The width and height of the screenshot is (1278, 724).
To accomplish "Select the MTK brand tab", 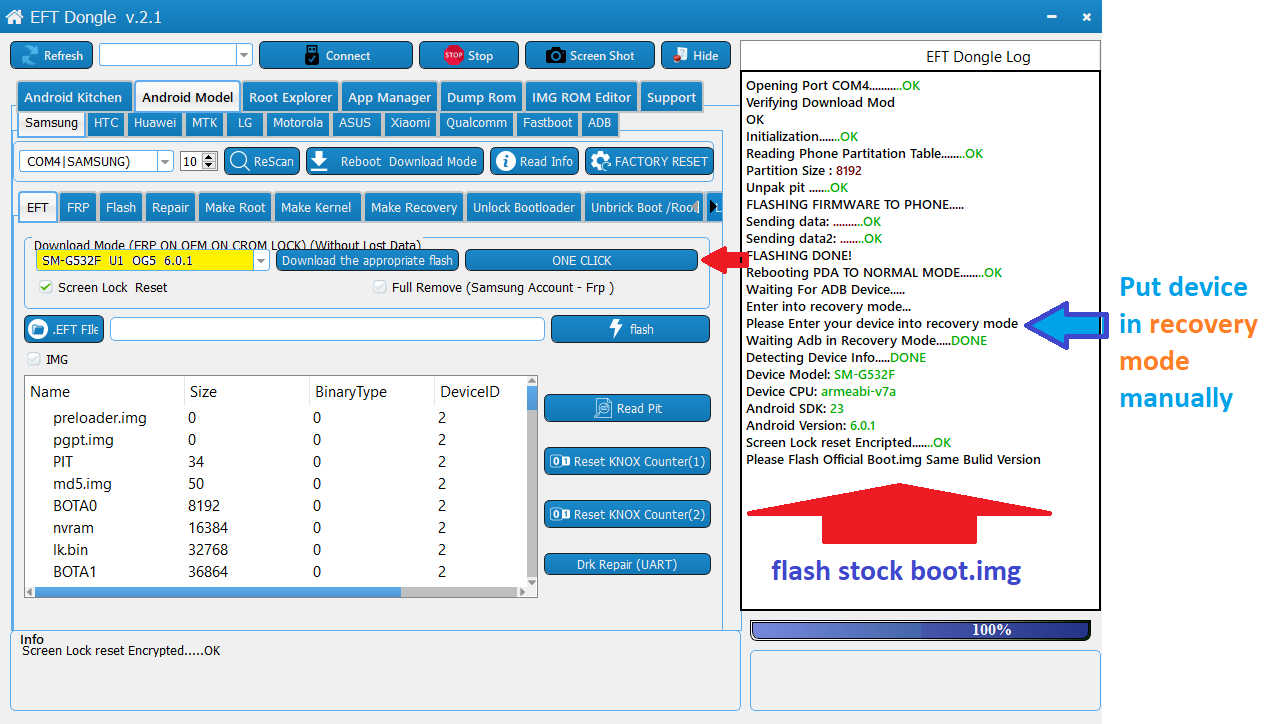I will 204,123.
